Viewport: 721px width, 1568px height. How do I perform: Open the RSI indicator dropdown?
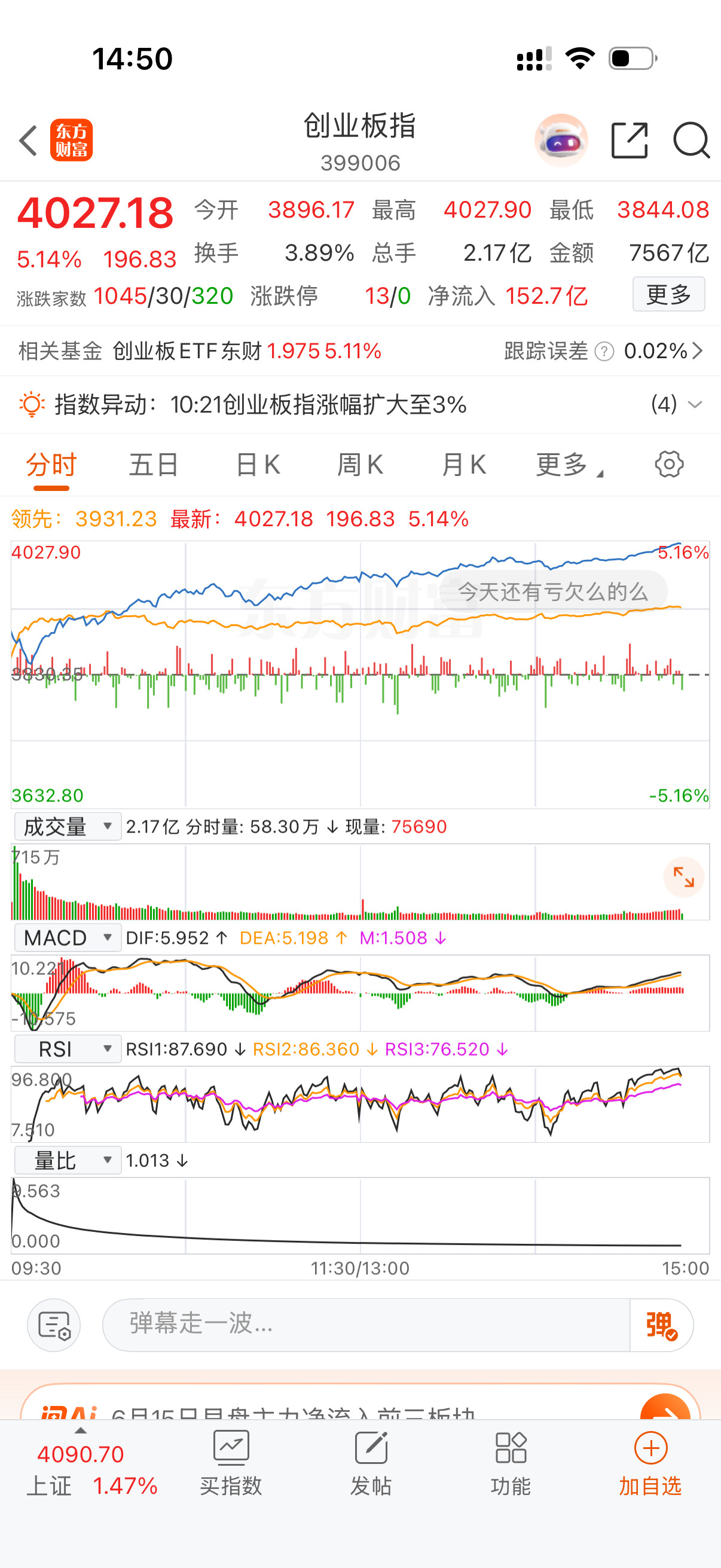68,1050
